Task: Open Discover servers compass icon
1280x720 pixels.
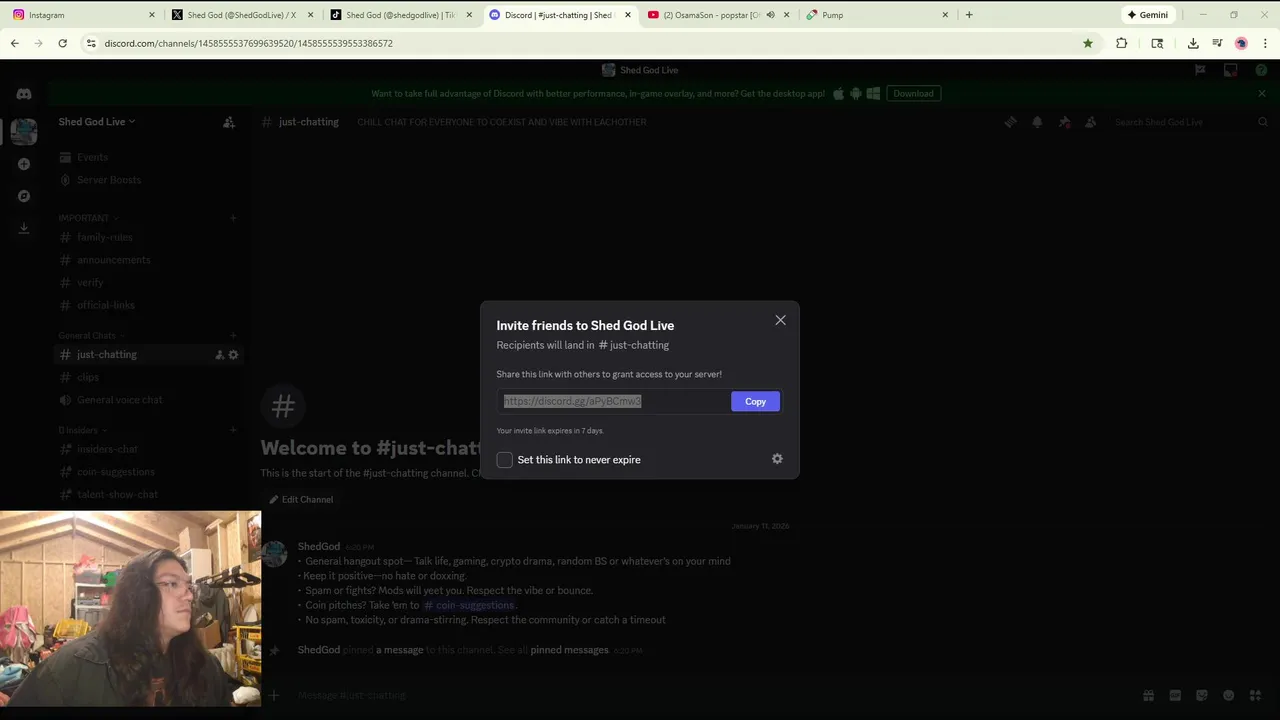Action: pyautogui.click(x=24, y=196)
